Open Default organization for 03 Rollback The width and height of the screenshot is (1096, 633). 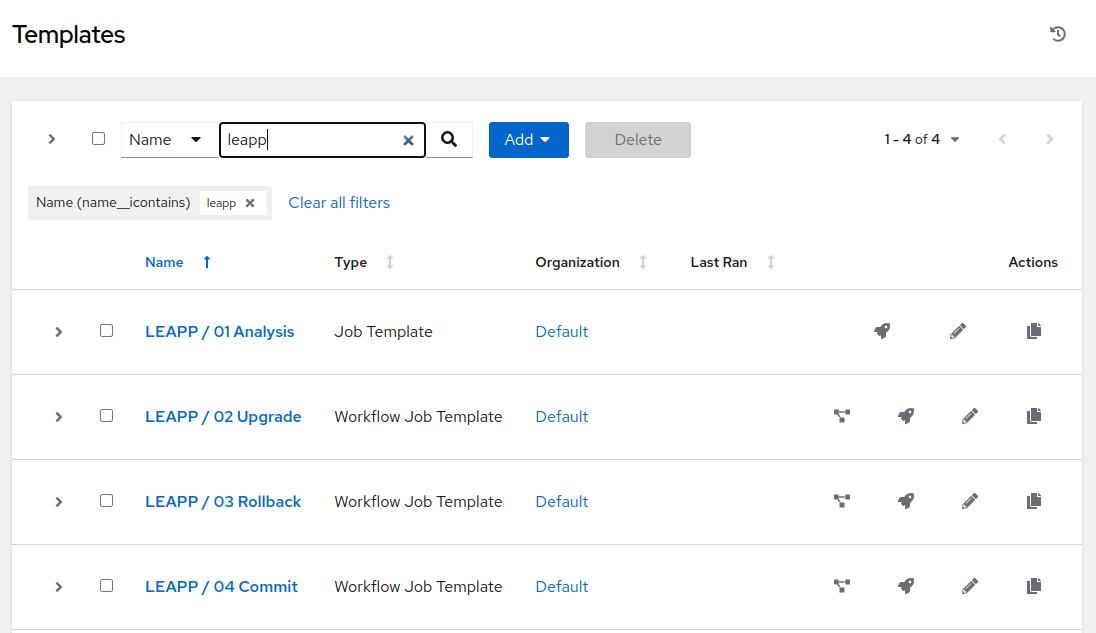(562, 502)
